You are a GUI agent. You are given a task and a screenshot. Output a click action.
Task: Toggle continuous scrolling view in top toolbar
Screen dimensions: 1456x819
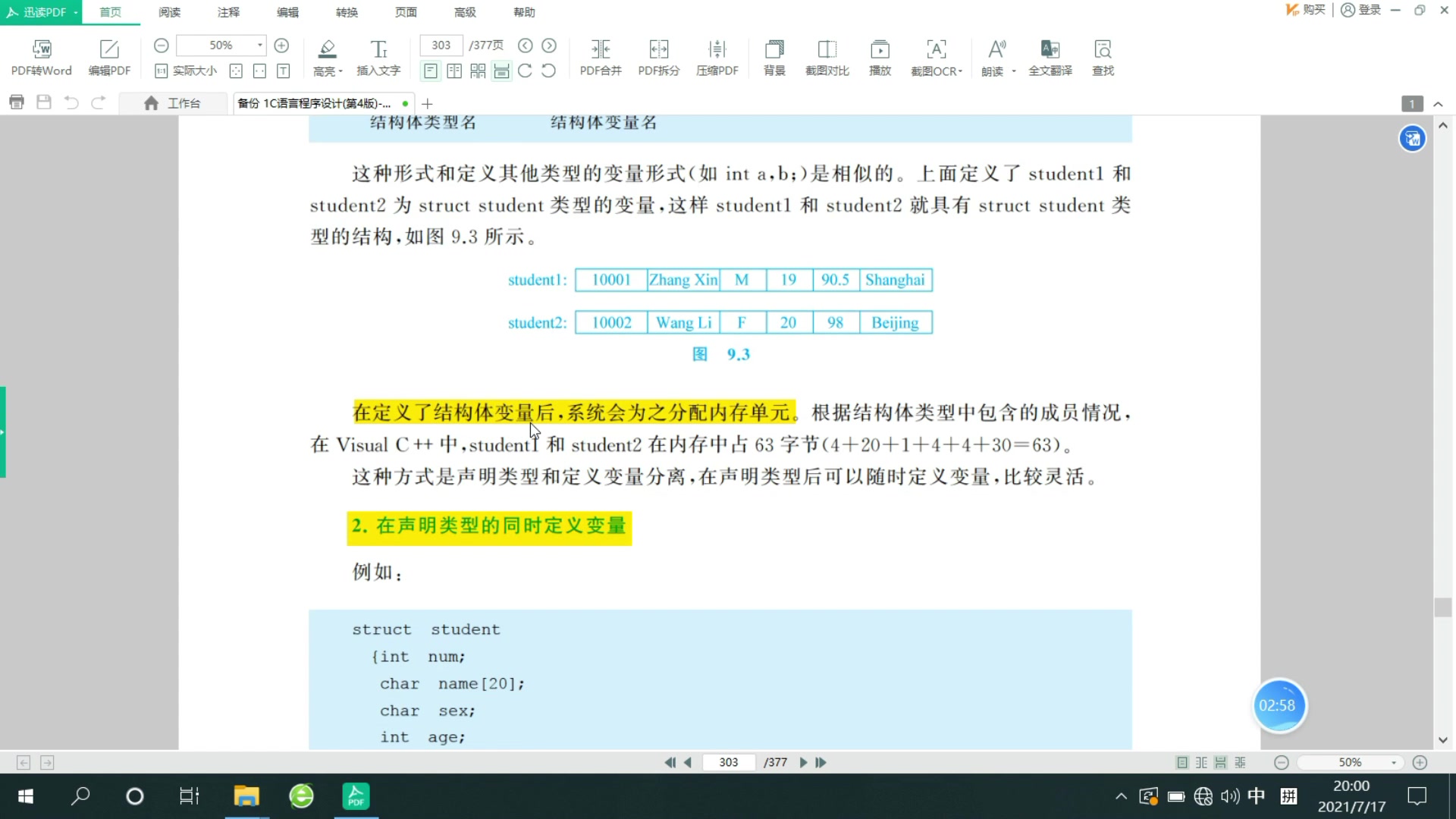pyautogui.click(x=501, y=71)
